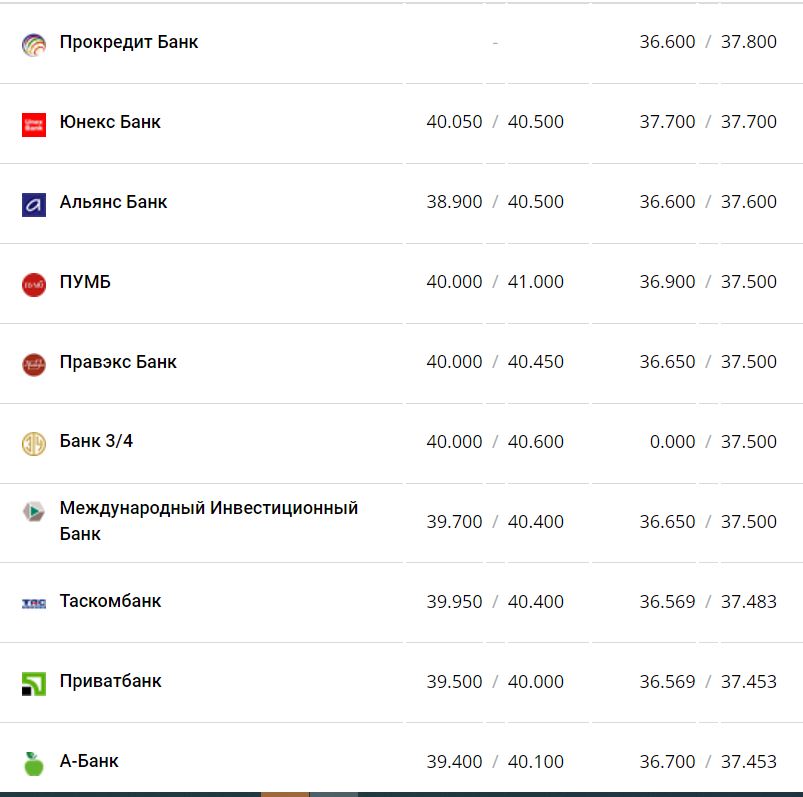
Task: Click the Таскомбанк TAC logo
Action: (x=34, y=603)
